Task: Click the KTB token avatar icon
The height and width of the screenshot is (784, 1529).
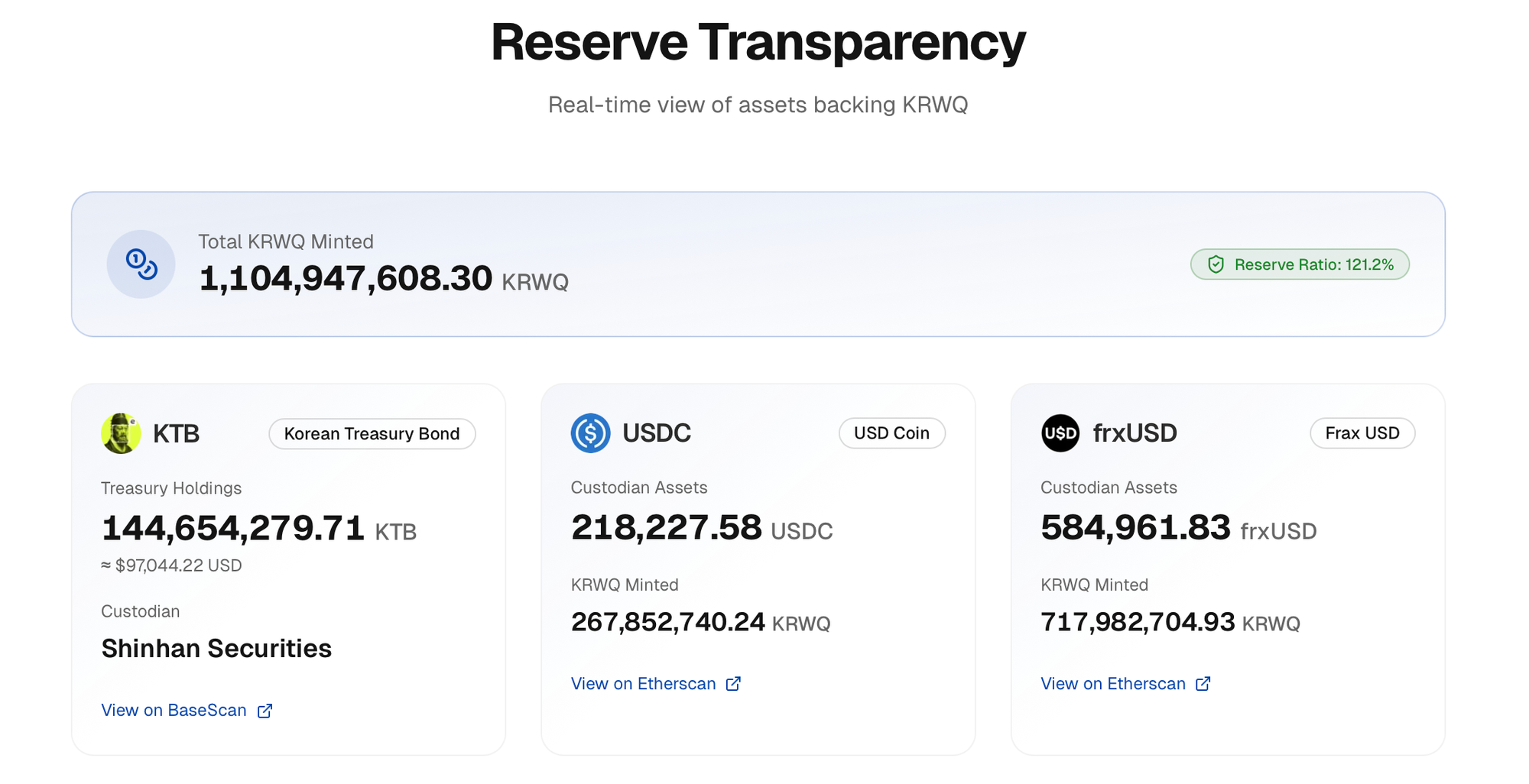Action: tap(121, 433)
